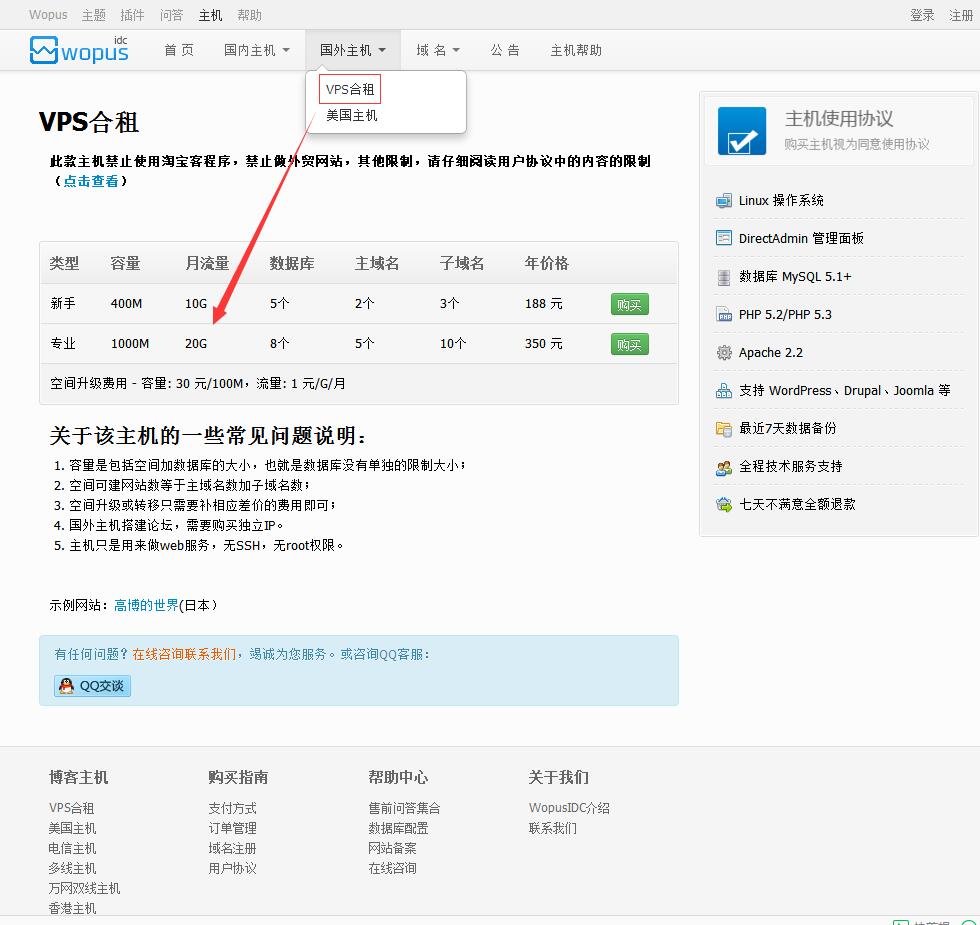980x925 pixels.
Task: Choose VPS合租 from the open dropdown
Action: click(349, 89)
